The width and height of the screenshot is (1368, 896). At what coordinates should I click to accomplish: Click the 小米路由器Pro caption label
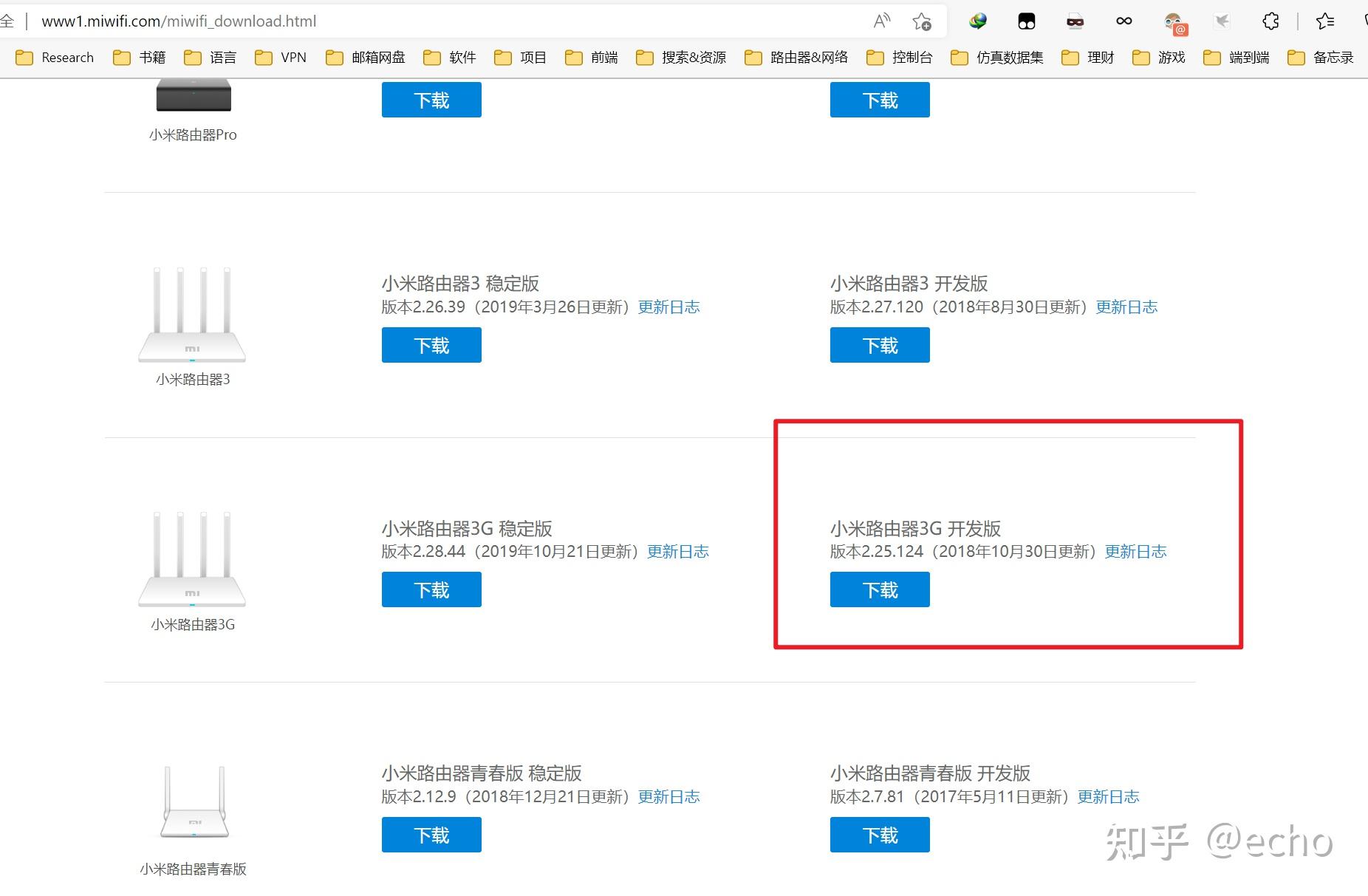pyautogui.click(x=193, y=134)
